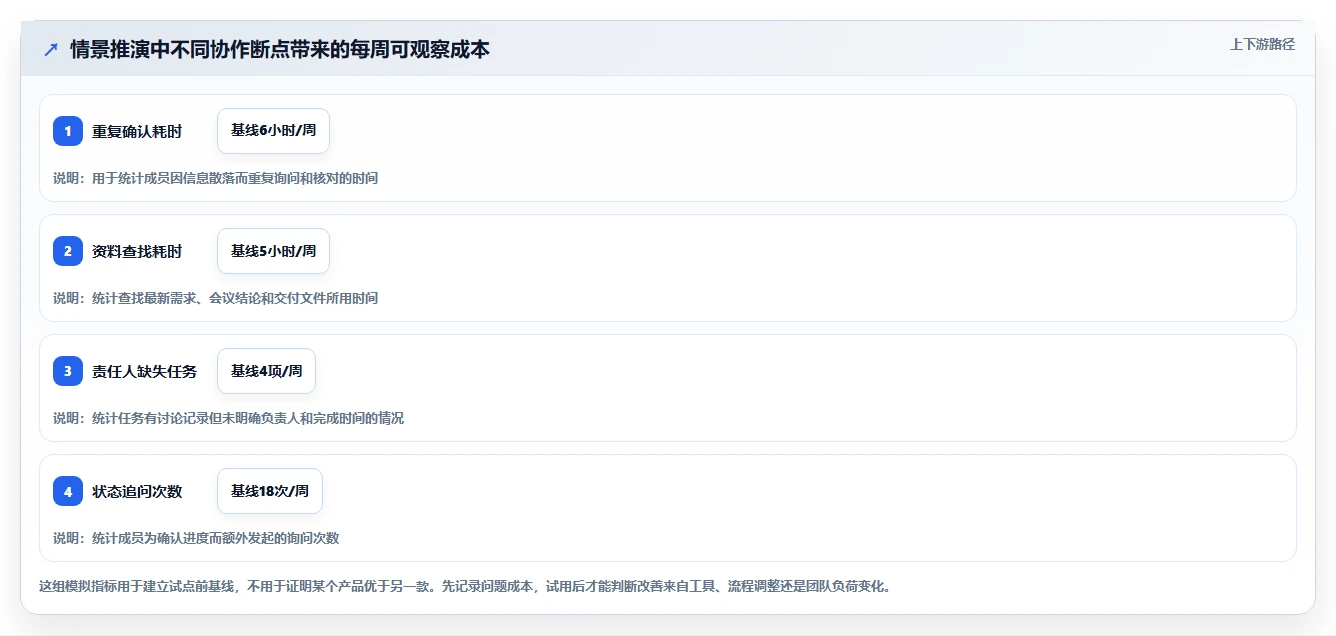Select the 基线18次/周 pill
Screen dimensions: 1336x636
coord(270,491)
